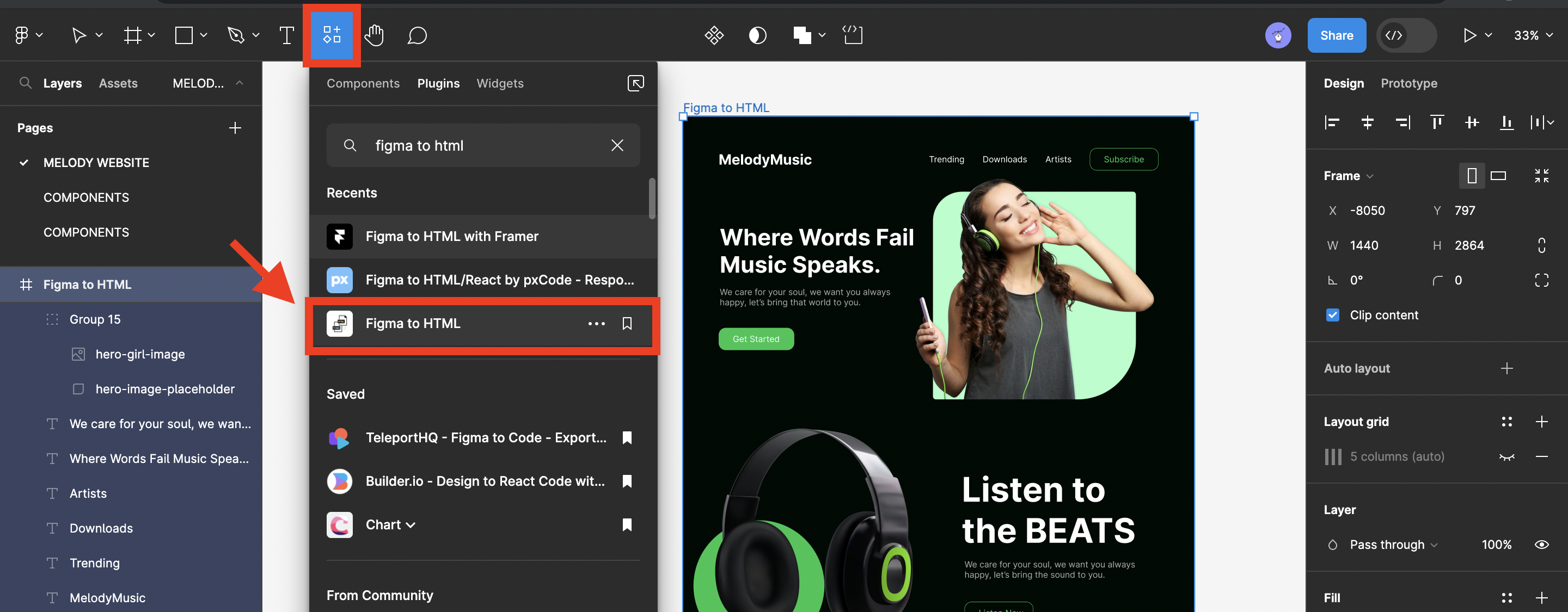The width and height of the screenshot is (1568, 612).
Task: Select the Pen tool
Action: [x=236, y=35]
